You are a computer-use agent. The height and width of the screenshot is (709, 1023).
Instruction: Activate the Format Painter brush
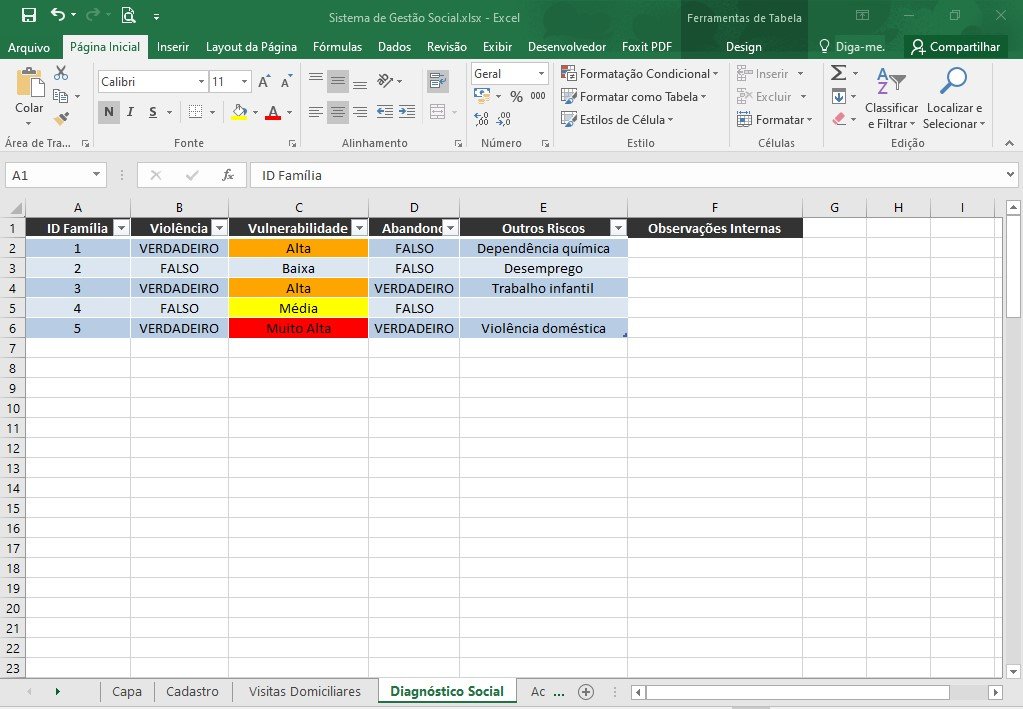(x=61, y=119)
